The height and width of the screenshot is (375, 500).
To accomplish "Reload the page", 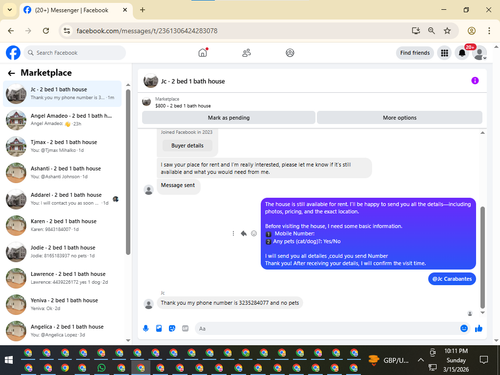I will [46, 31].
